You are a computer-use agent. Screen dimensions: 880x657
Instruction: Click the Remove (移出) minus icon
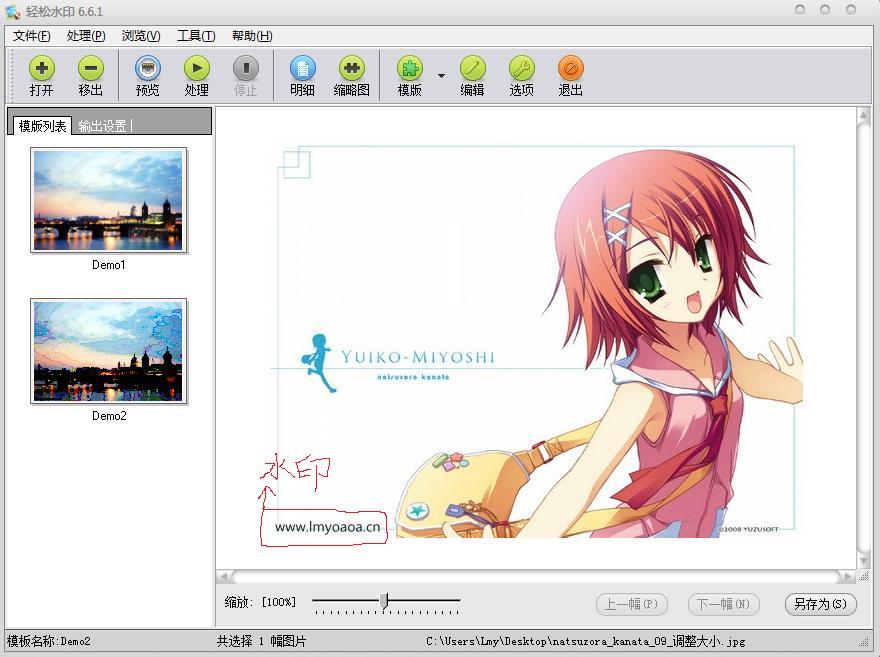pos(90,68)
